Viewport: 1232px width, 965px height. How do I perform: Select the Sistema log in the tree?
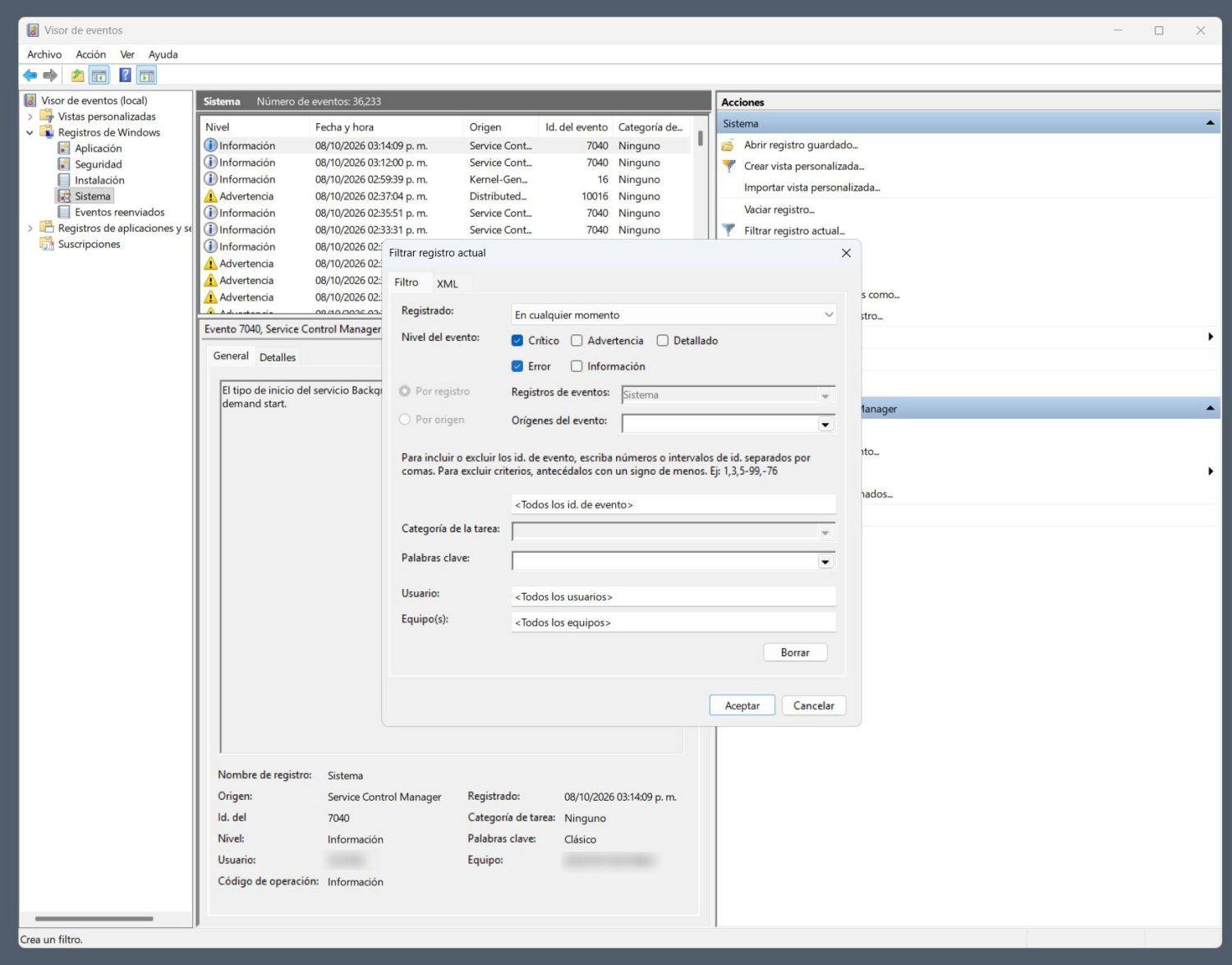point(92,196)
